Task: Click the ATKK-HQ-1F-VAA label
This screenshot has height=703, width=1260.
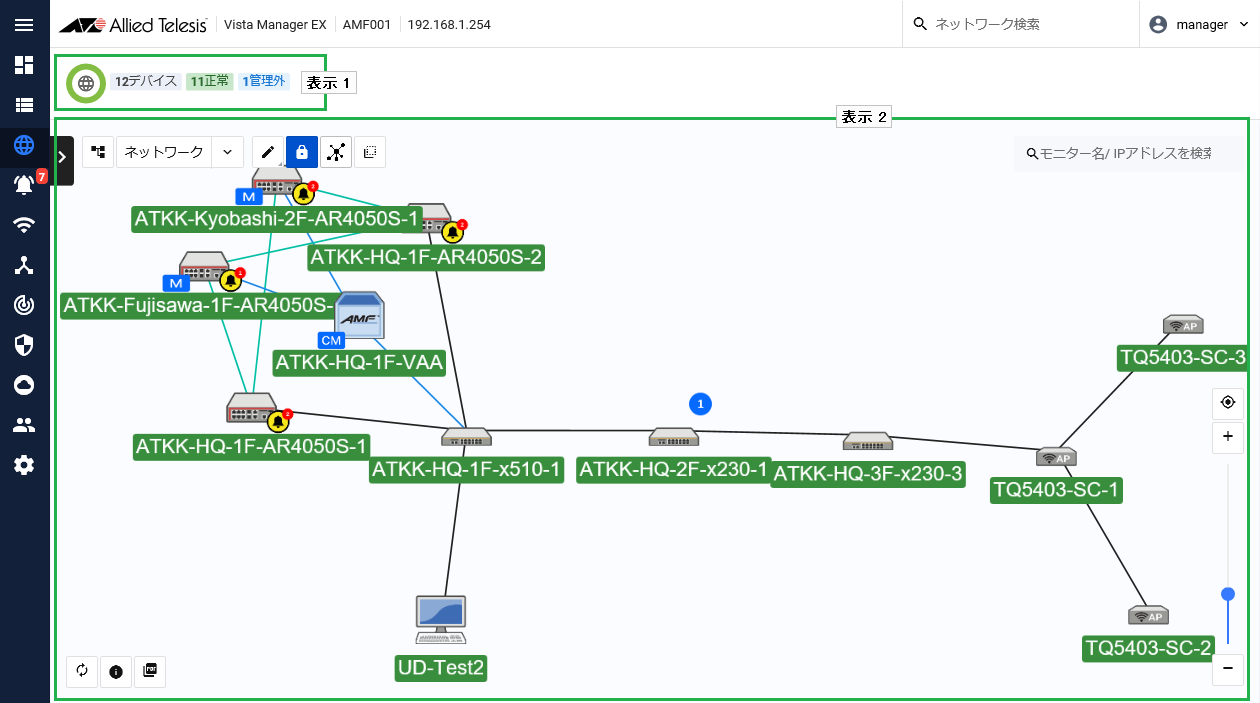Action: point(359,362)
